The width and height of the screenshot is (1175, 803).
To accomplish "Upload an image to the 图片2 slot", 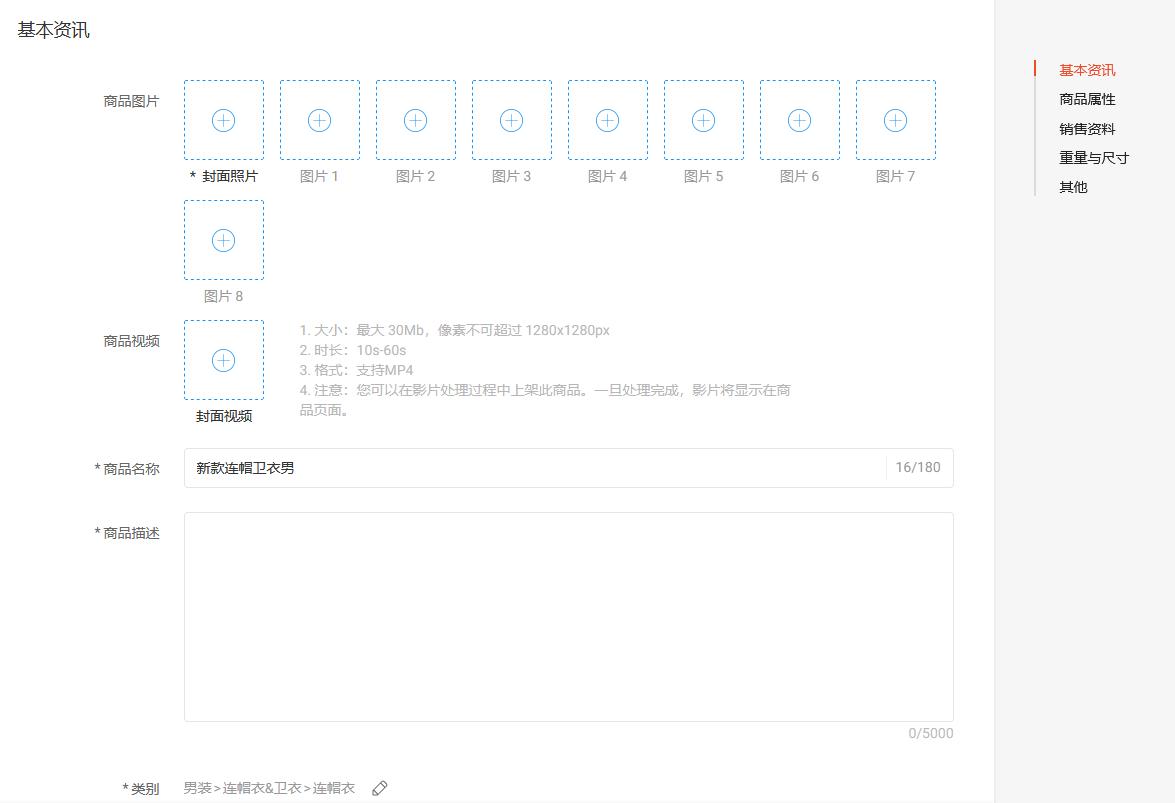I will point(415,119).
